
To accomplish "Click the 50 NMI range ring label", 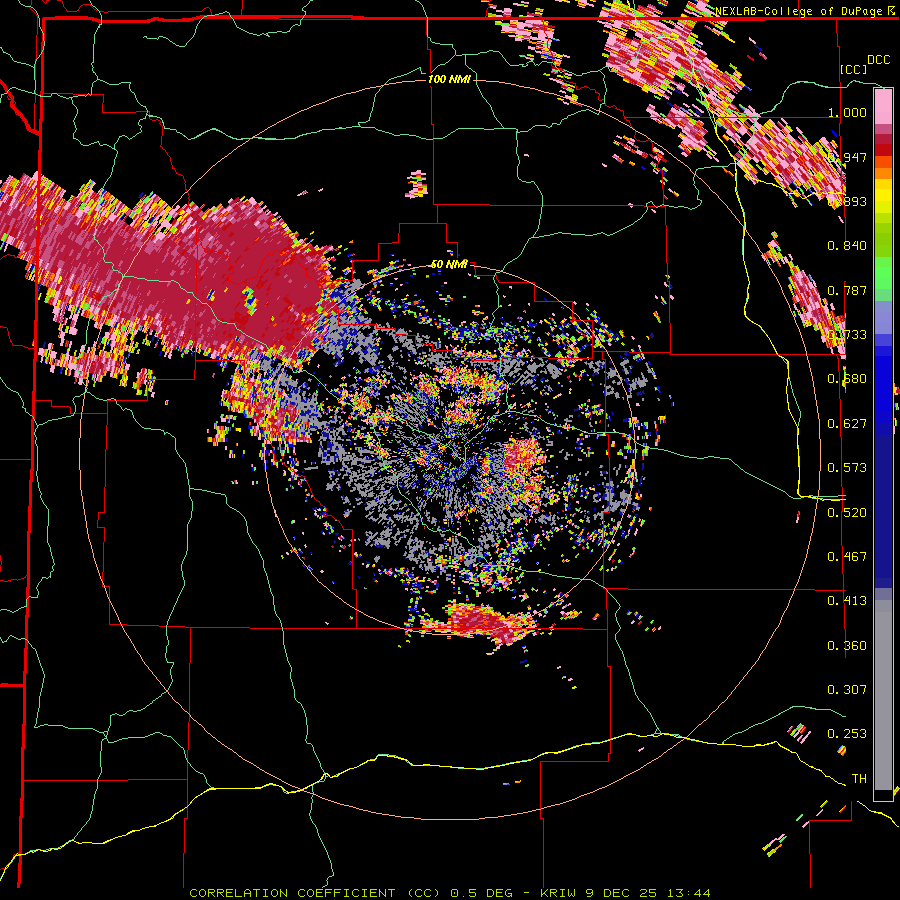I will 449,265.
